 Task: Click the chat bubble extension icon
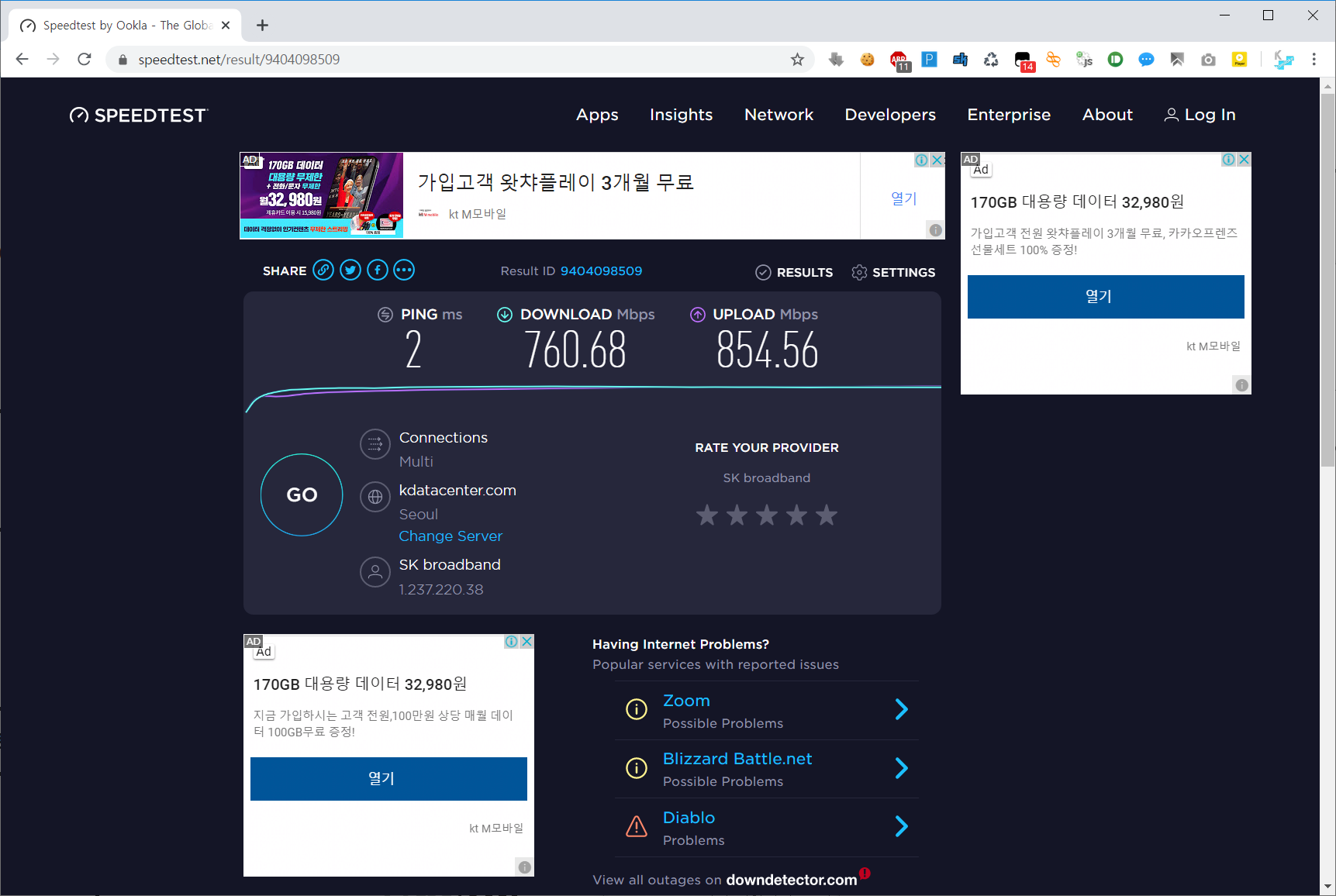tap(1146, 60)
